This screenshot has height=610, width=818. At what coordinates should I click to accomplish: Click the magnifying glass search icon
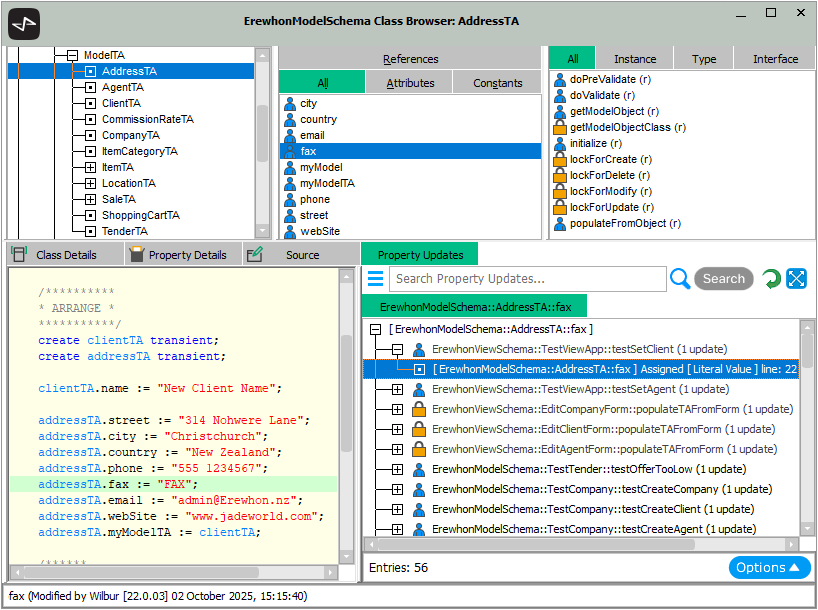pos(680,279)
